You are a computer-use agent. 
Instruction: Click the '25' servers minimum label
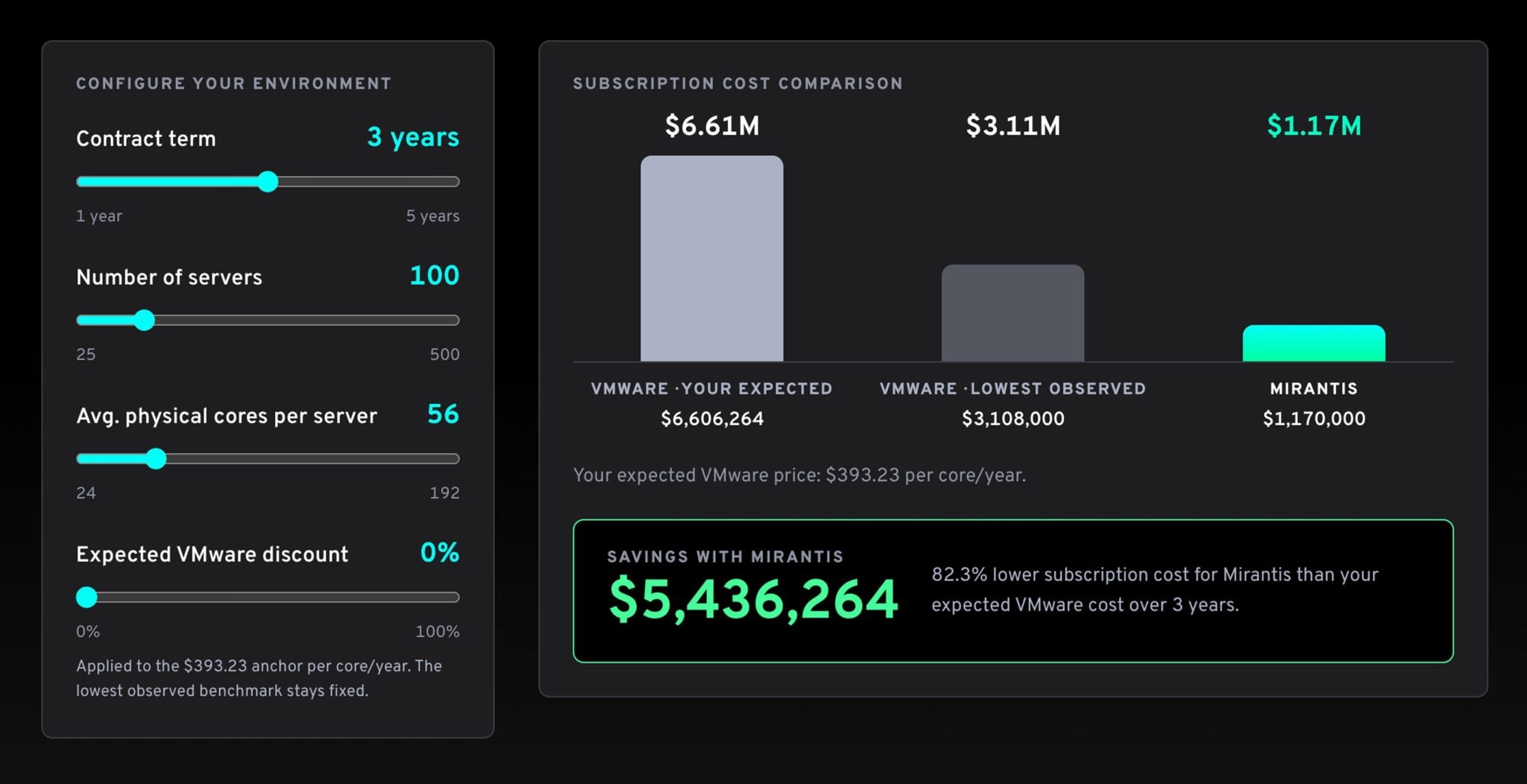coord(86,354)
